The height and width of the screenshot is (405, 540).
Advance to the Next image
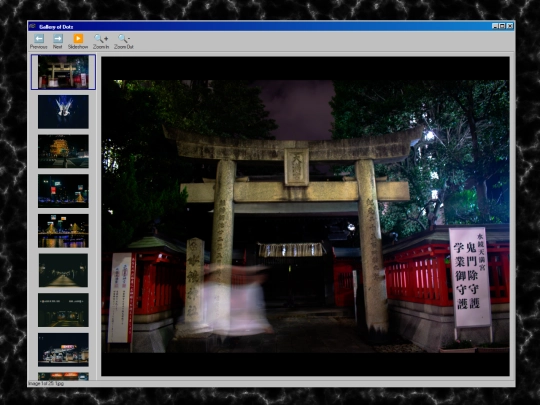[58, 42]
